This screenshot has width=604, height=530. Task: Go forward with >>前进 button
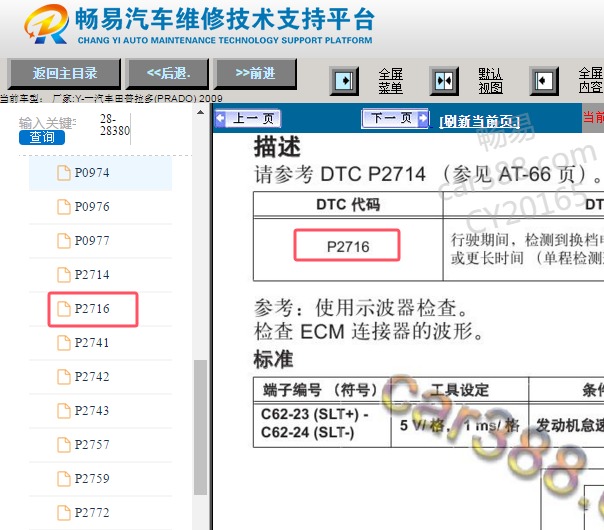[255, 73]
